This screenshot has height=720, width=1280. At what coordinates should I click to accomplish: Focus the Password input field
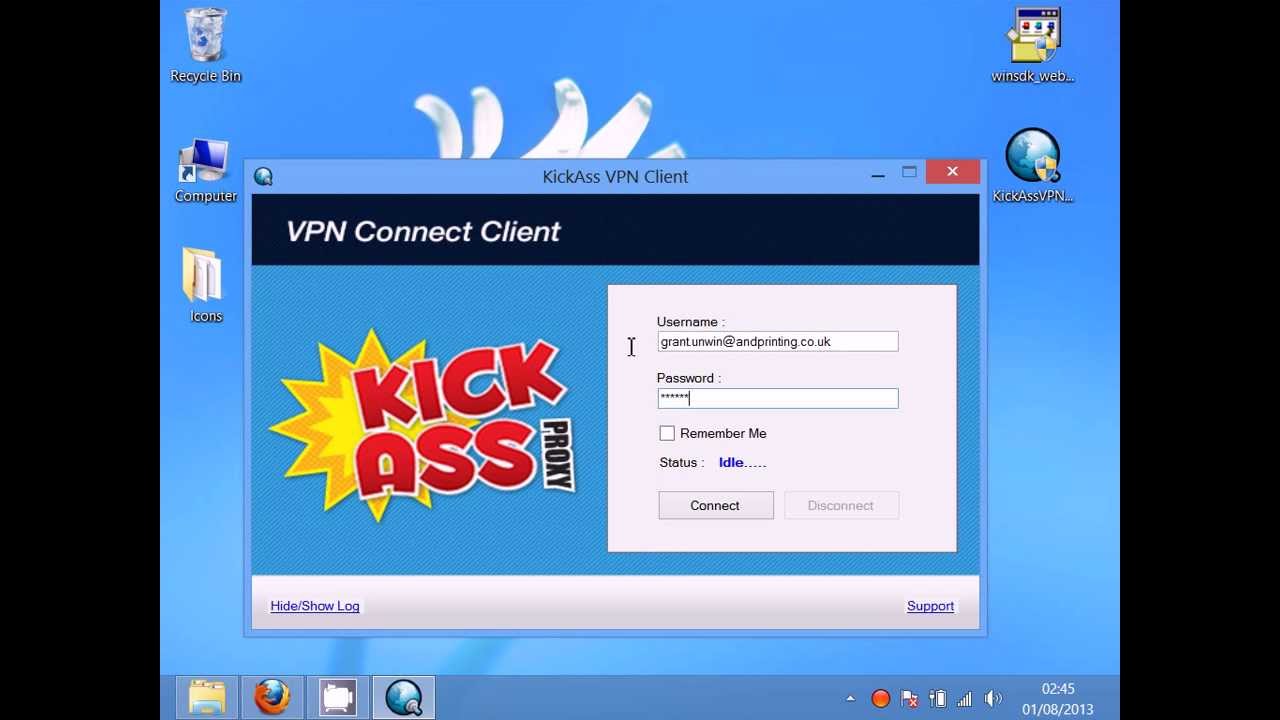[x=778, y=398]
